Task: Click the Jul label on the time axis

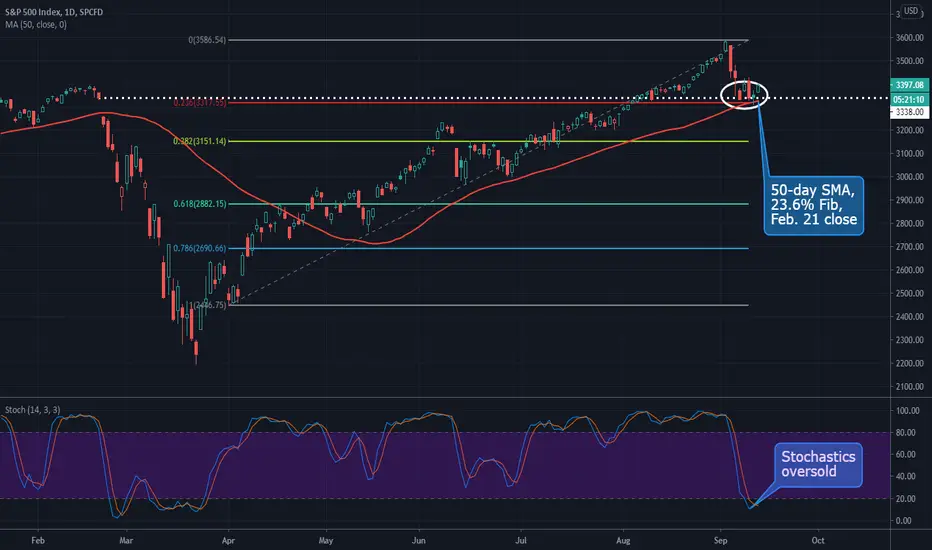Action: coord(521,540)
